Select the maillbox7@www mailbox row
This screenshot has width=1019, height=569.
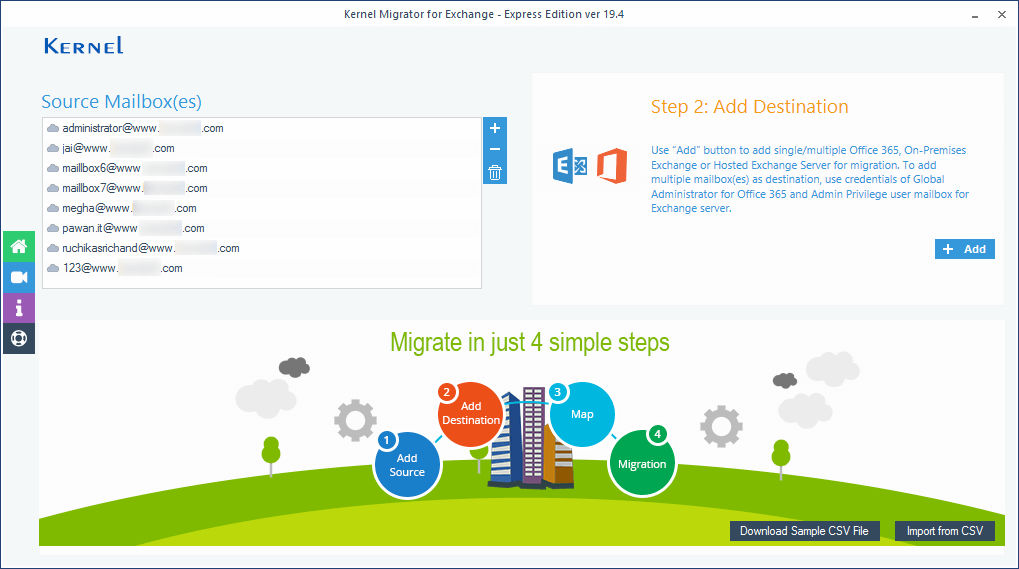coord(261,188)
